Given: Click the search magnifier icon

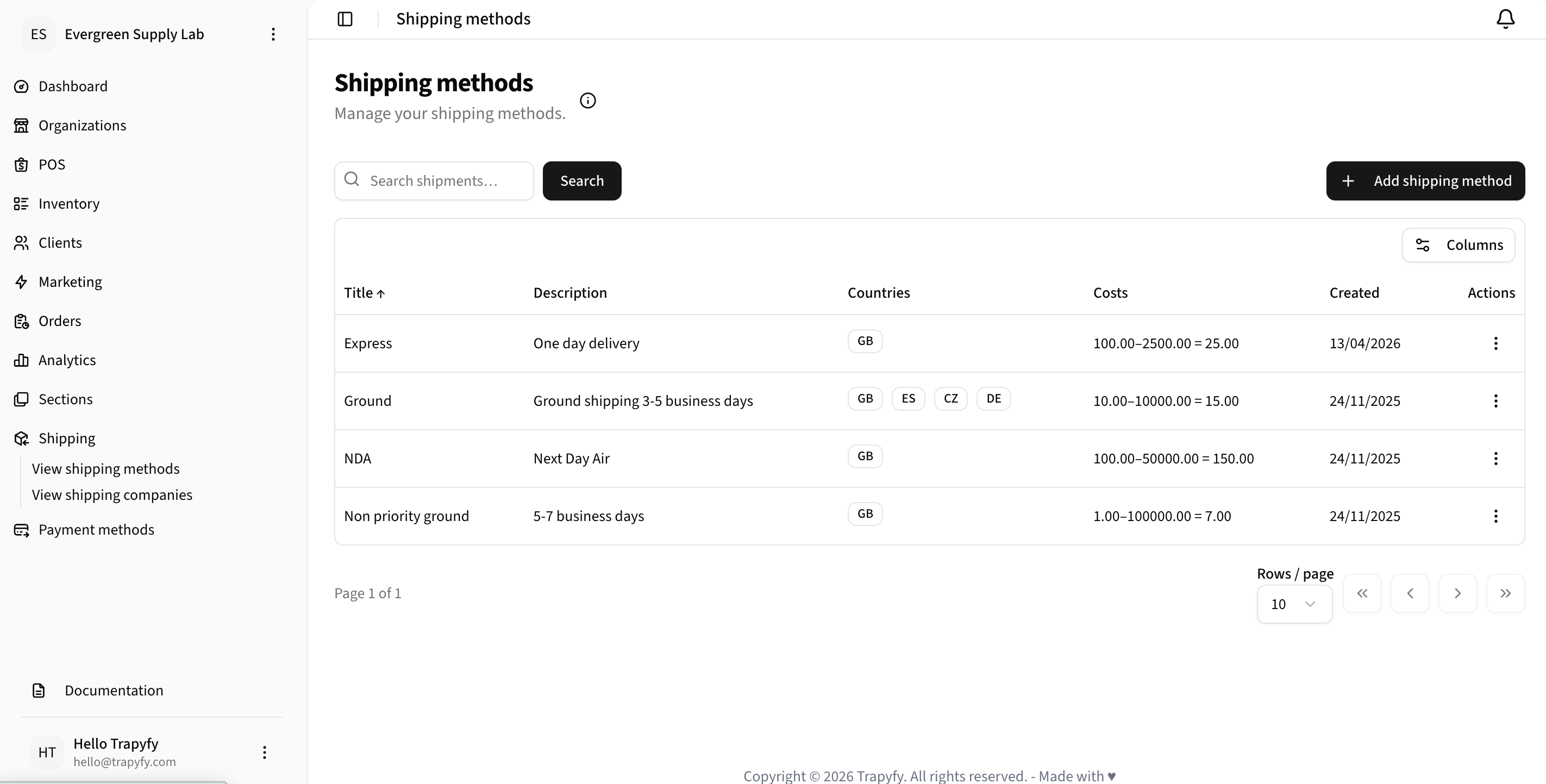Looking at the screenshot, I should pos(352,179).
